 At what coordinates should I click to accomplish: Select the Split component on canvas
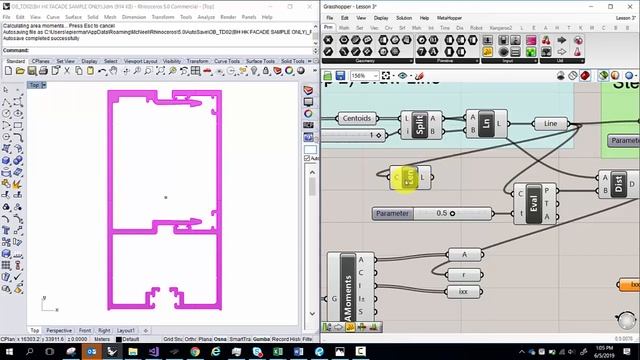coord(421,125)
